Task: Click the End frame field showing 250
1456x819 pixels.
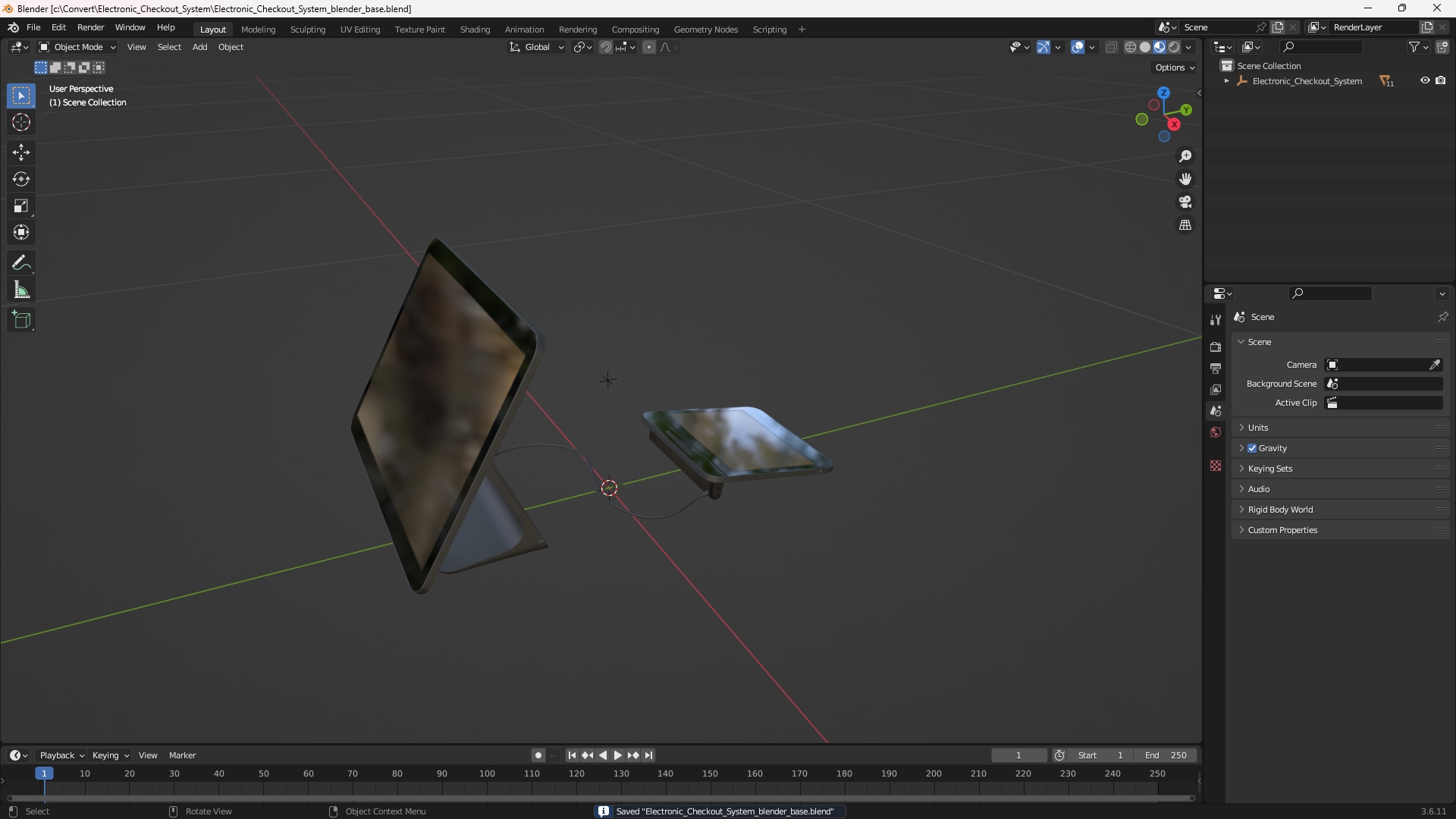Action: pyautogui.click(x=1165, y=755)
